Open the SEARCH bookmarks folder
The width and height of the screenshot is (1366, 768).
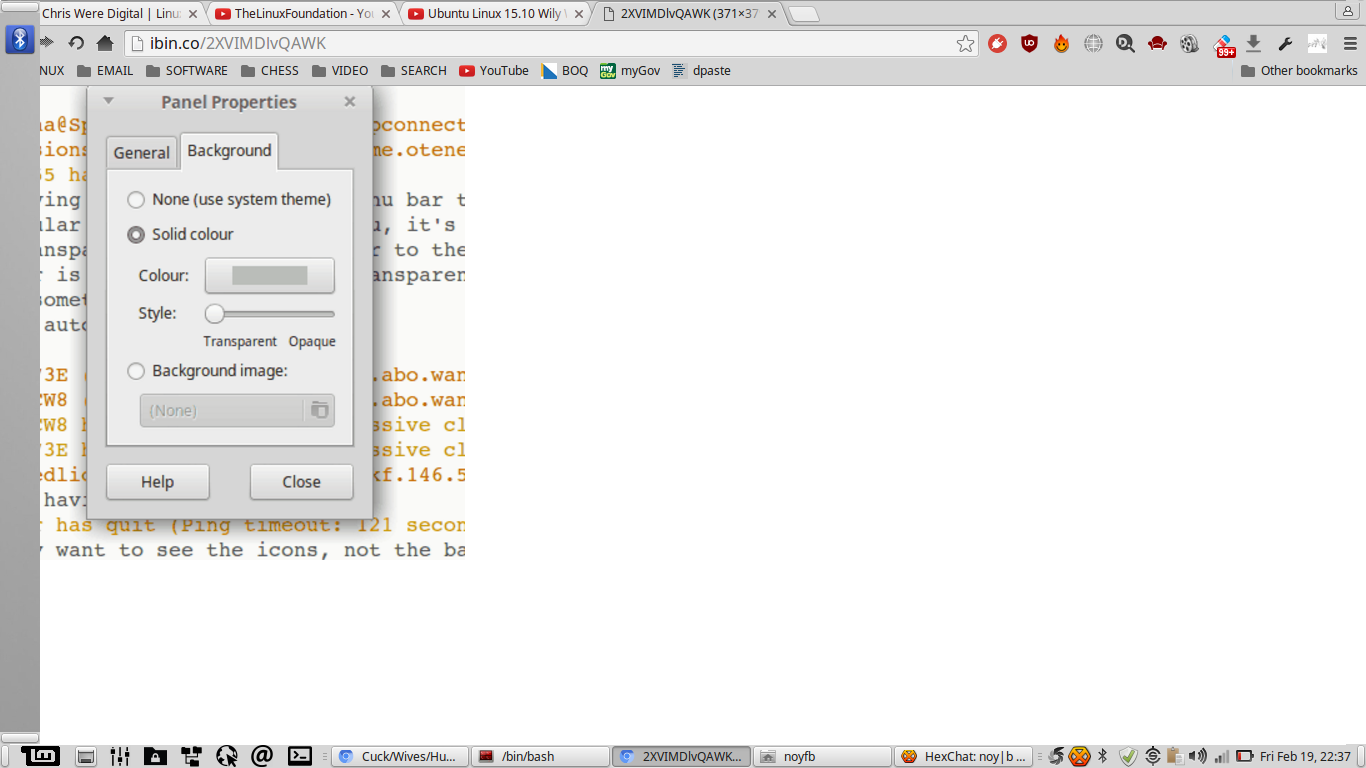click(x=413, y=71)
